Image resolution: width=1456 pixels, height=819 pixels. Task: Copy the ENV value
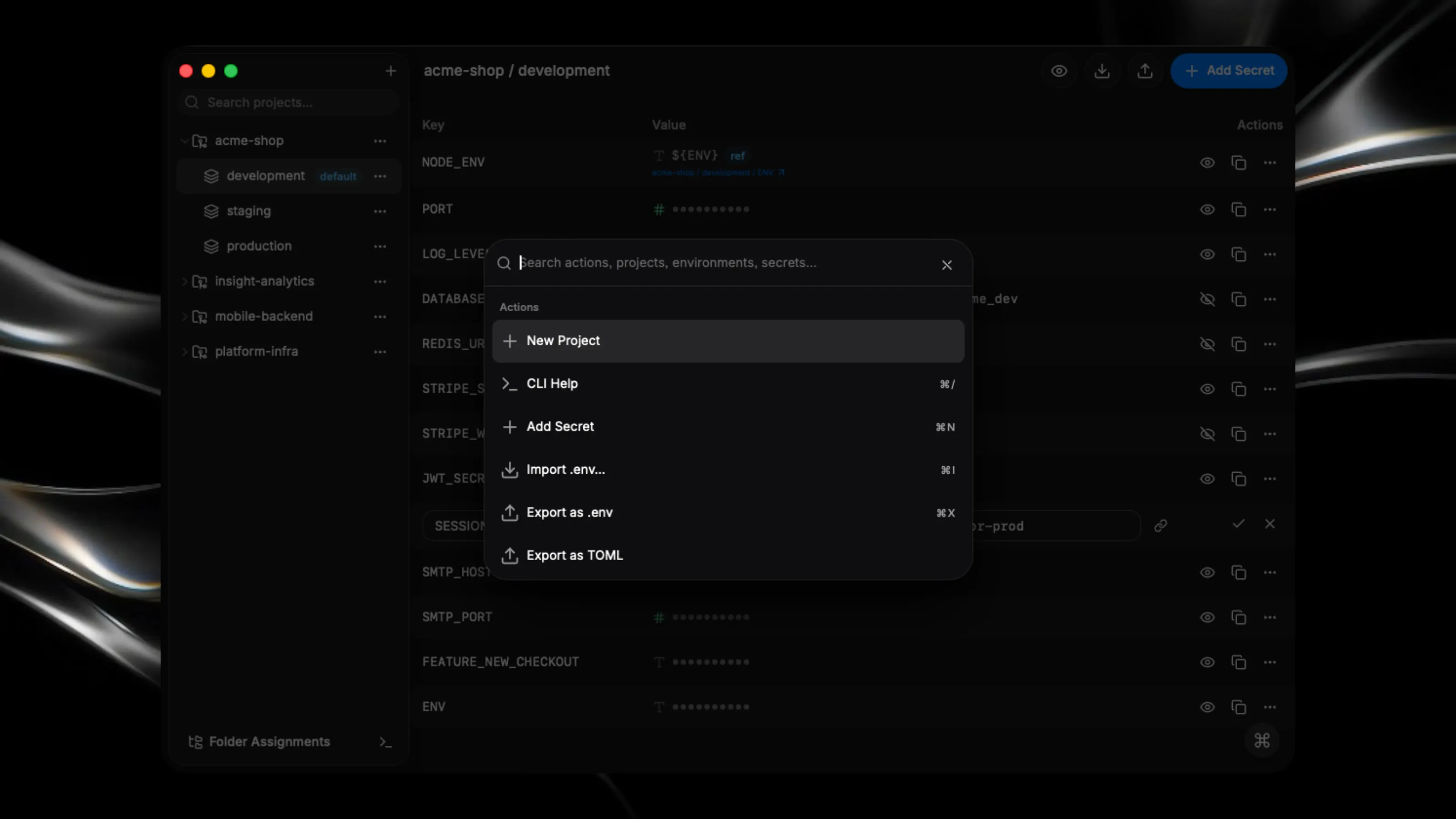1239,707
